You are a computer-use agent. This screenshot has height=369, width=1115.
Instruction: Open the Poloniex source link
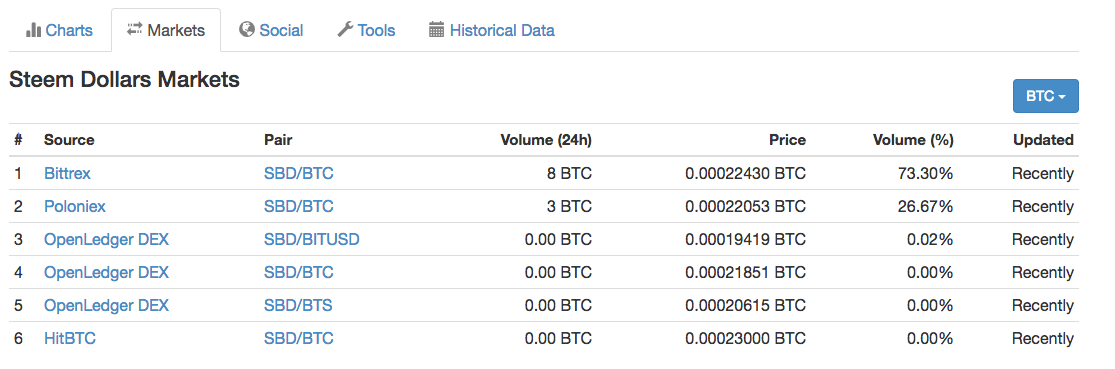point(75,207)
